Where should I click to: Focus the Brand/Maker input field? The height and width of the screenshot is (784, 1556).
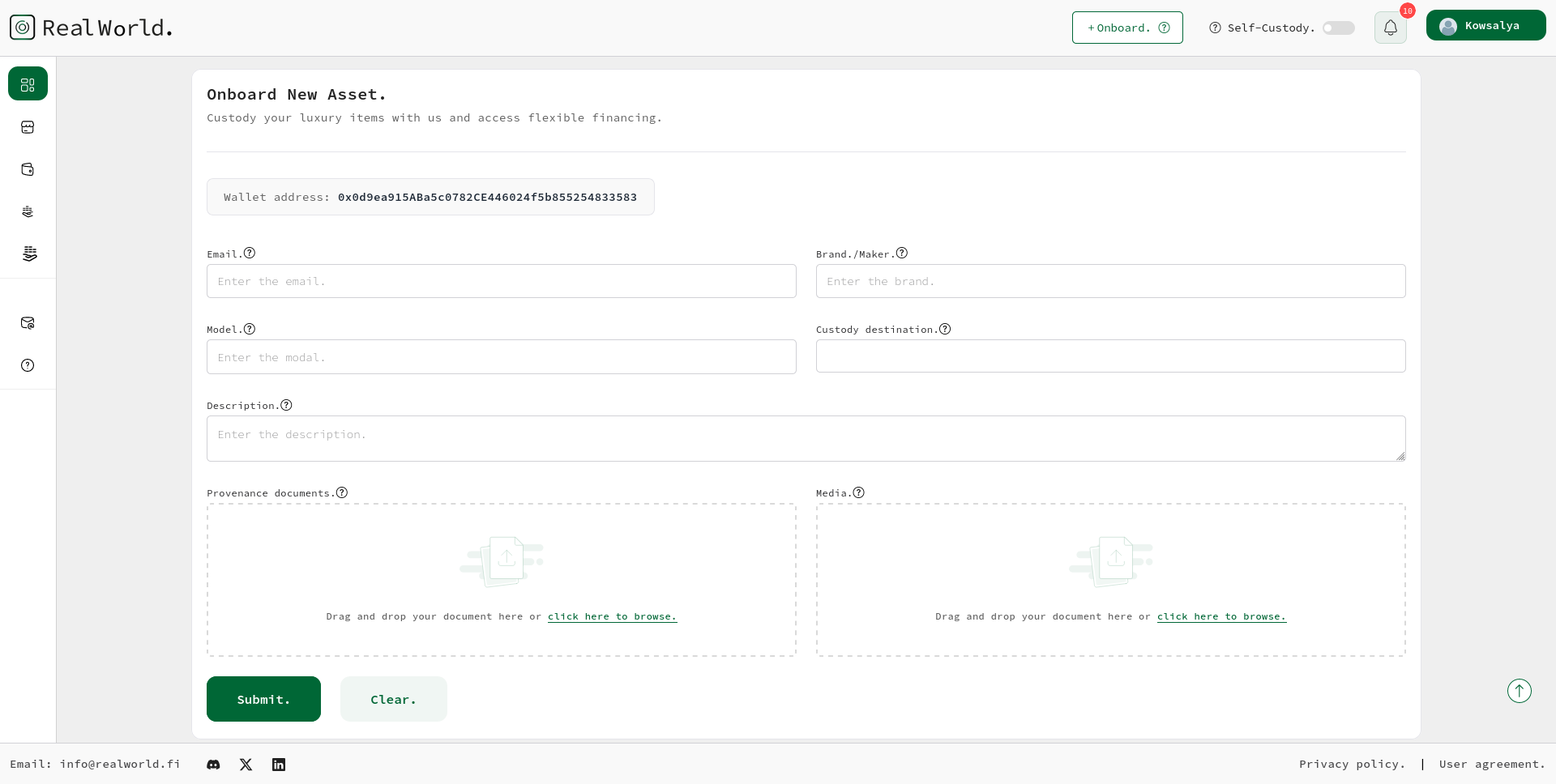(x=1110, y=281)
